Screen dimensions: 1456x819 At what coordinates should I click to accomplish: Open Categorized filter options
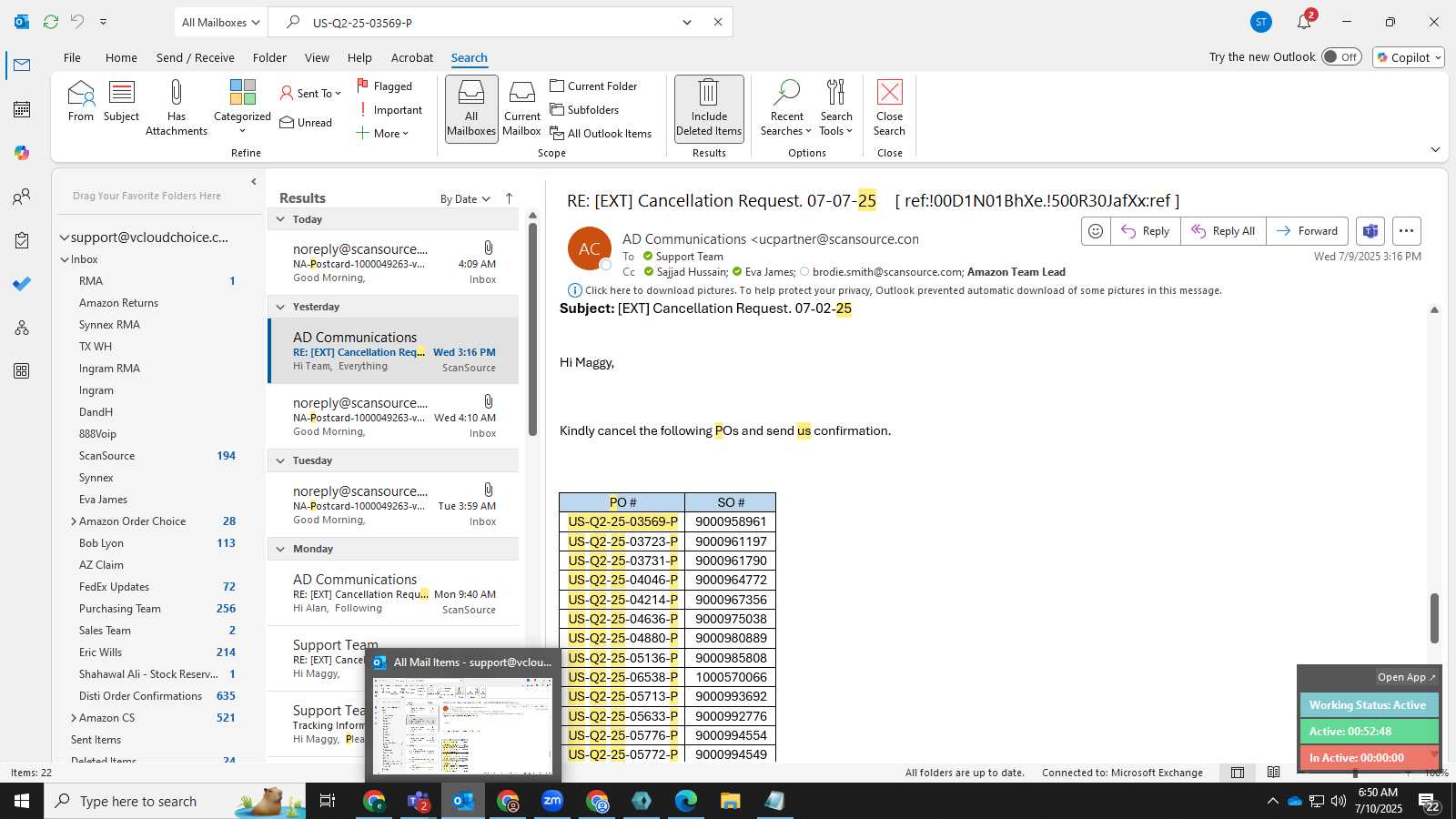242,107
